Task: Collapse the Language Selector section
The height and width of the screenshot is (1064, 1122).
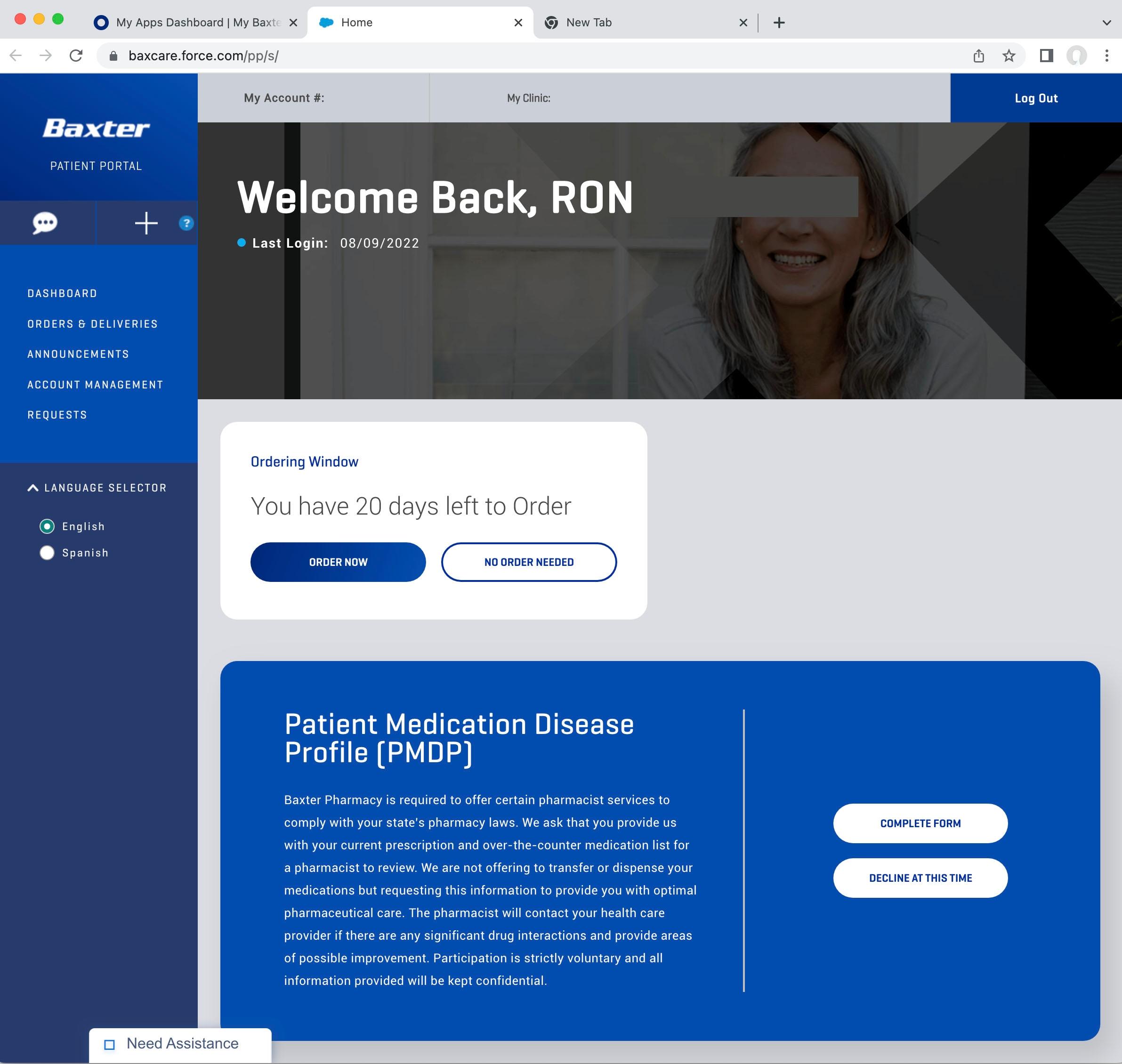Action: (33, 488)
